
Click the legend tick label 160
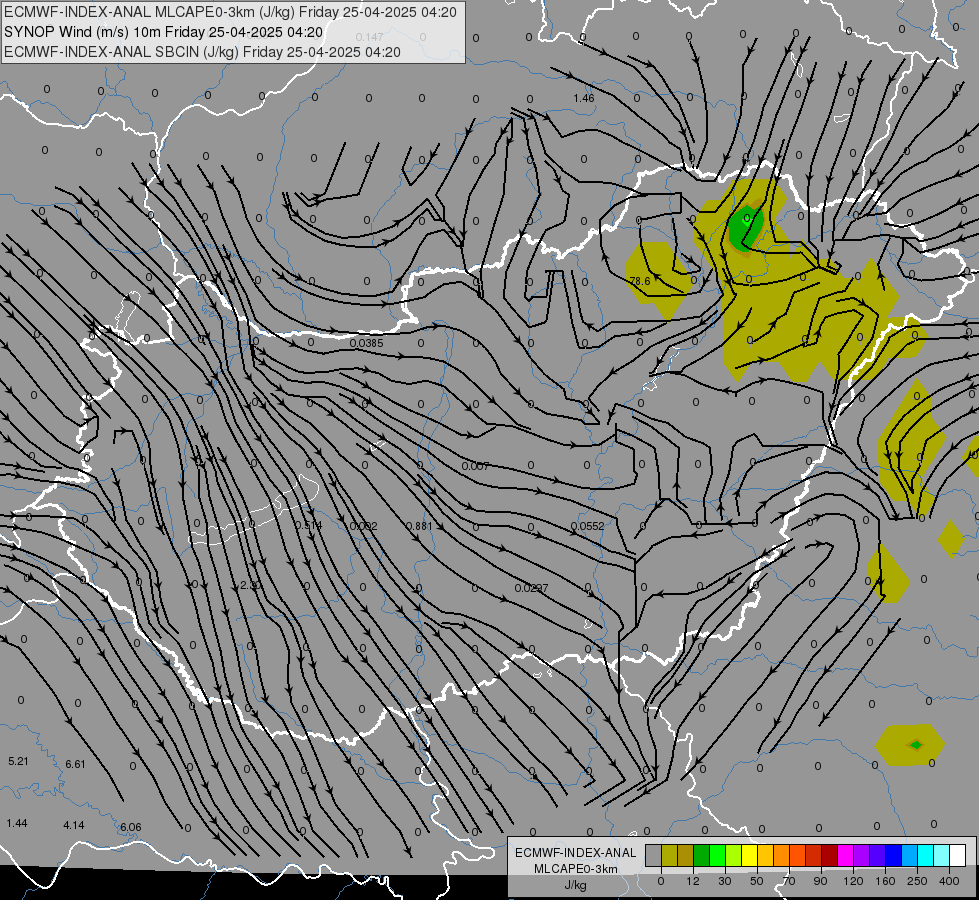pyautogui.click(x=885, y=881)
